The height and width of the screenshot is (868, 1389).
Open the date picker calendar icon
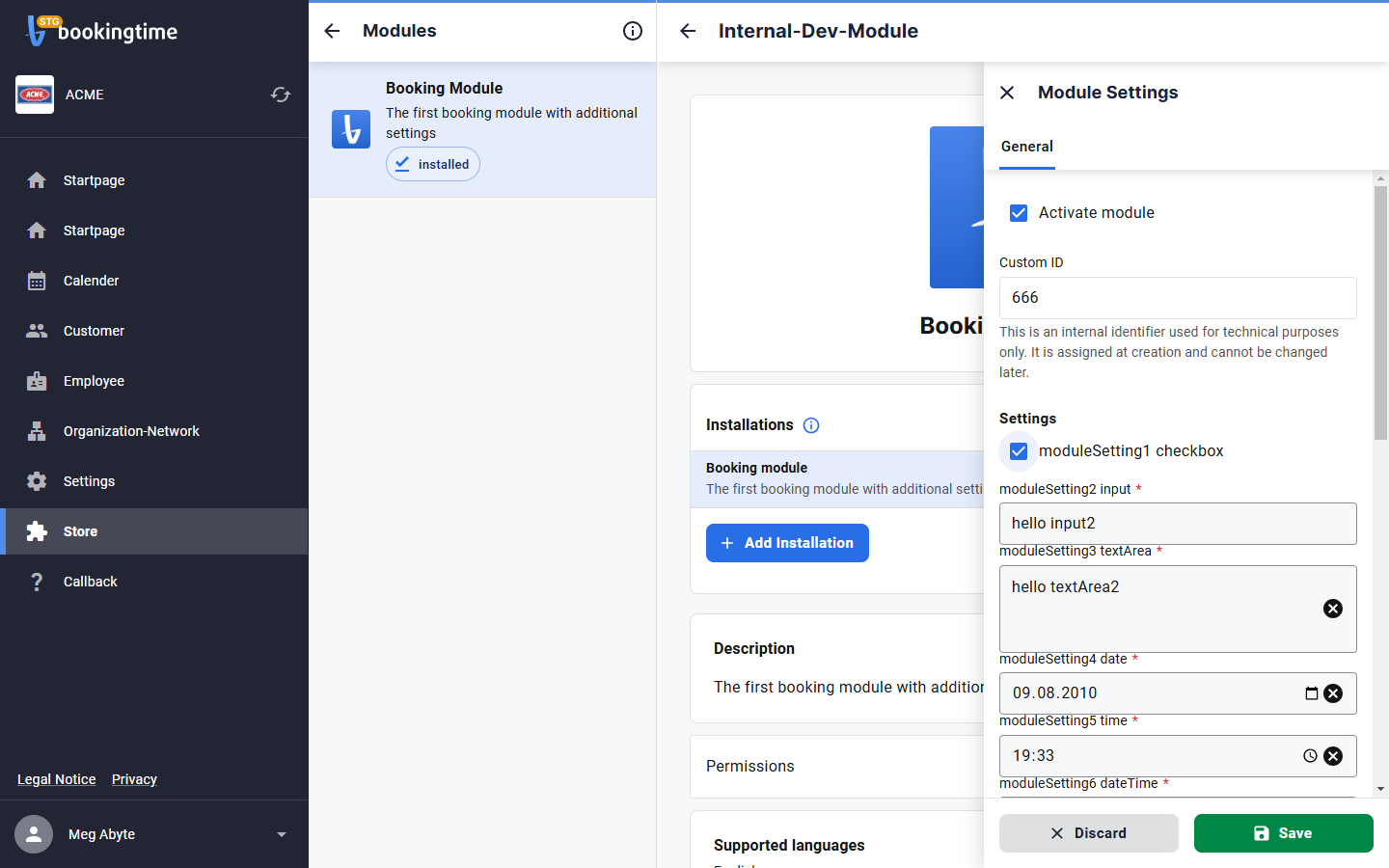[1312, 693]
